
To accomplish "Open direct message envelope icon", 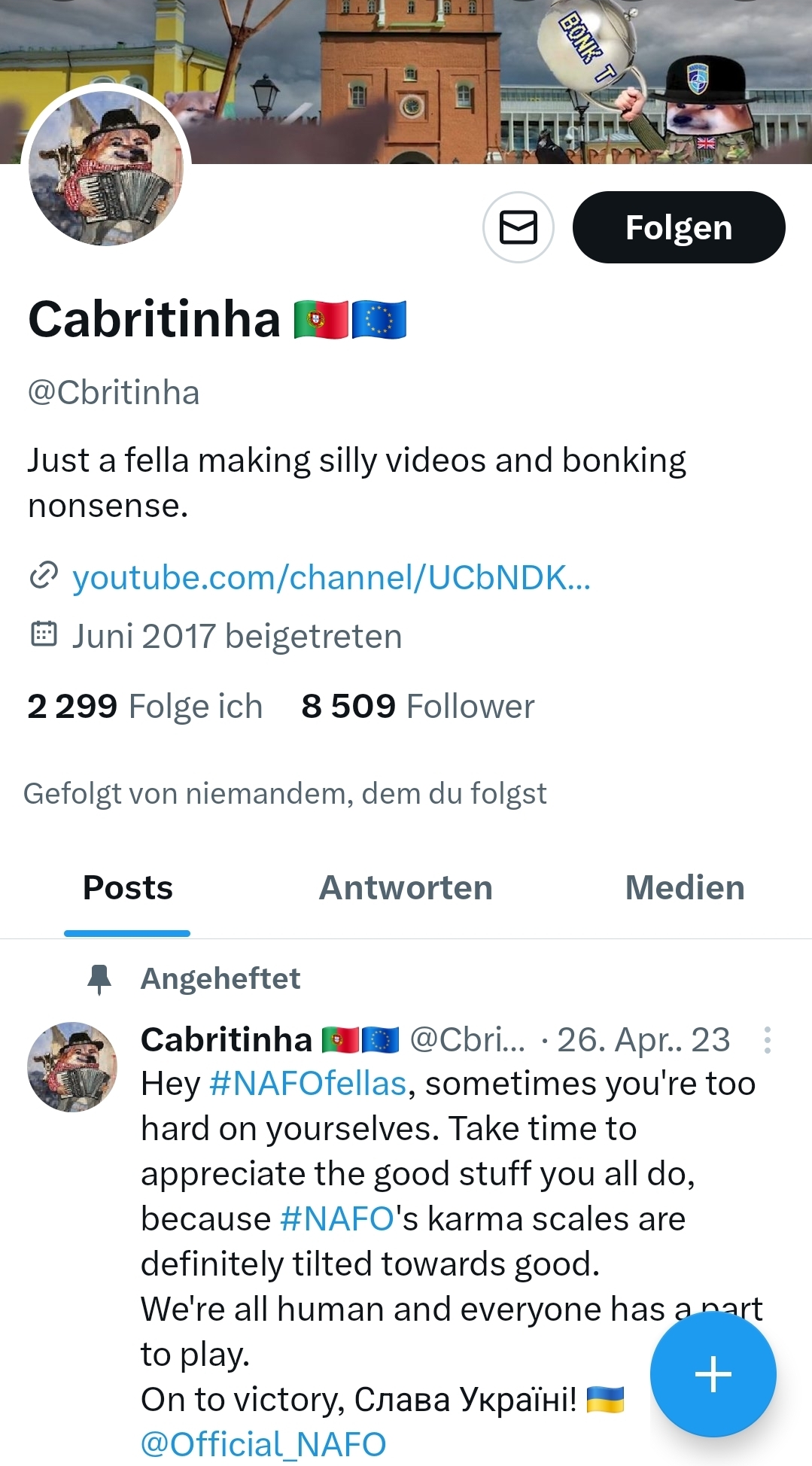I will (x=518, y=227).
